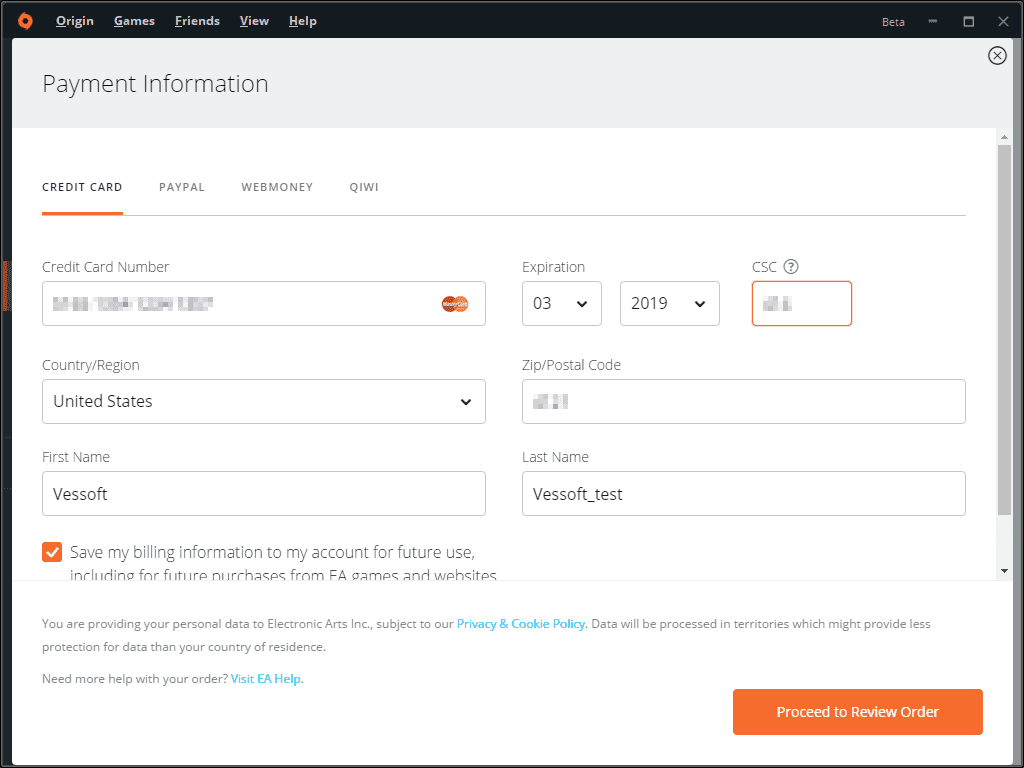Viewport: 1024px width, 768px height.
Task: Open the View menu
Action: pos(254,21)
